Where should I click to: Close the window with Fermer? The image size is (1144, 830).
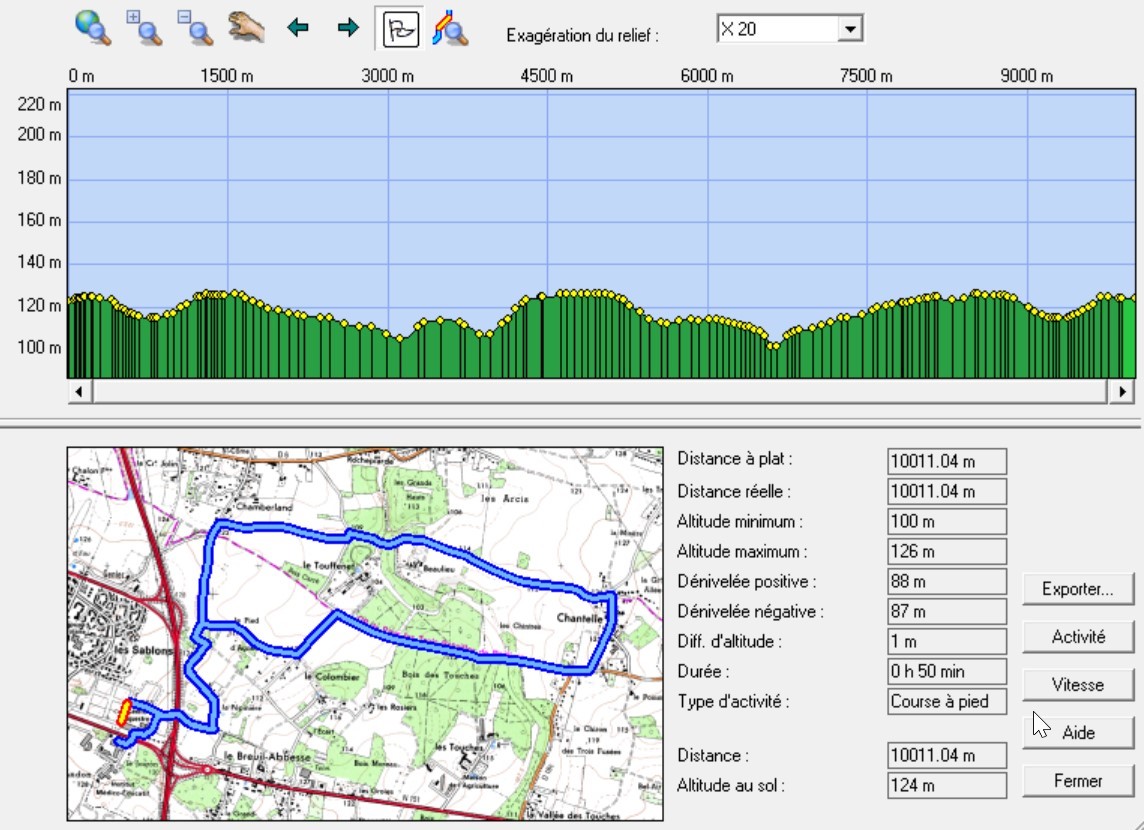[1078, 781]
